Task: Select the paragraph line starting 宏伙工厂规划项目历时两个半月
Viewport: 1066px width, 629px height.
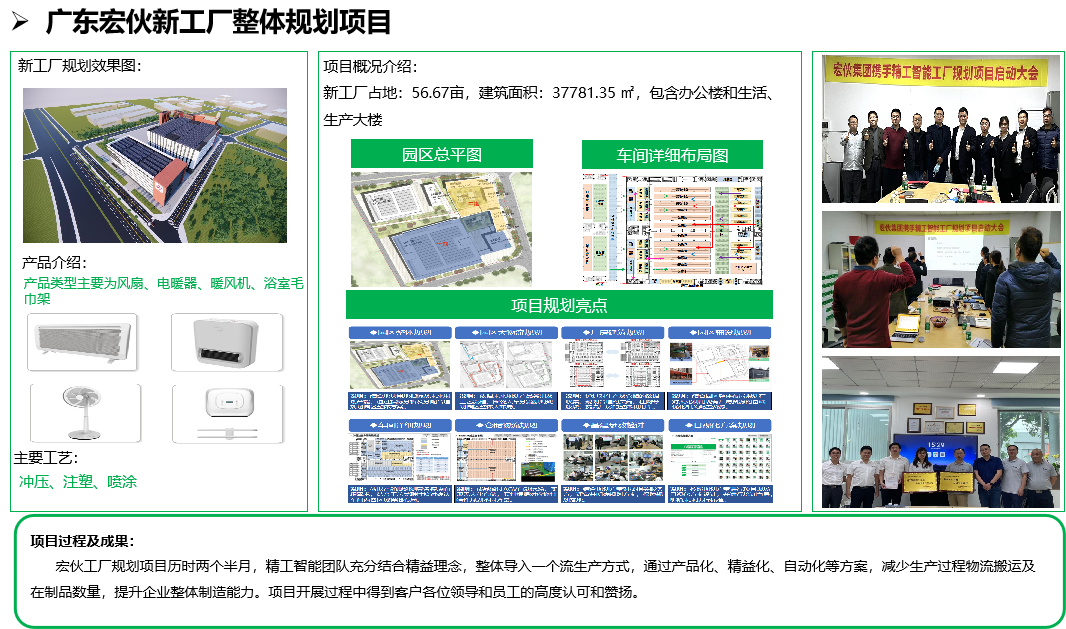Action: click(545, 566)
